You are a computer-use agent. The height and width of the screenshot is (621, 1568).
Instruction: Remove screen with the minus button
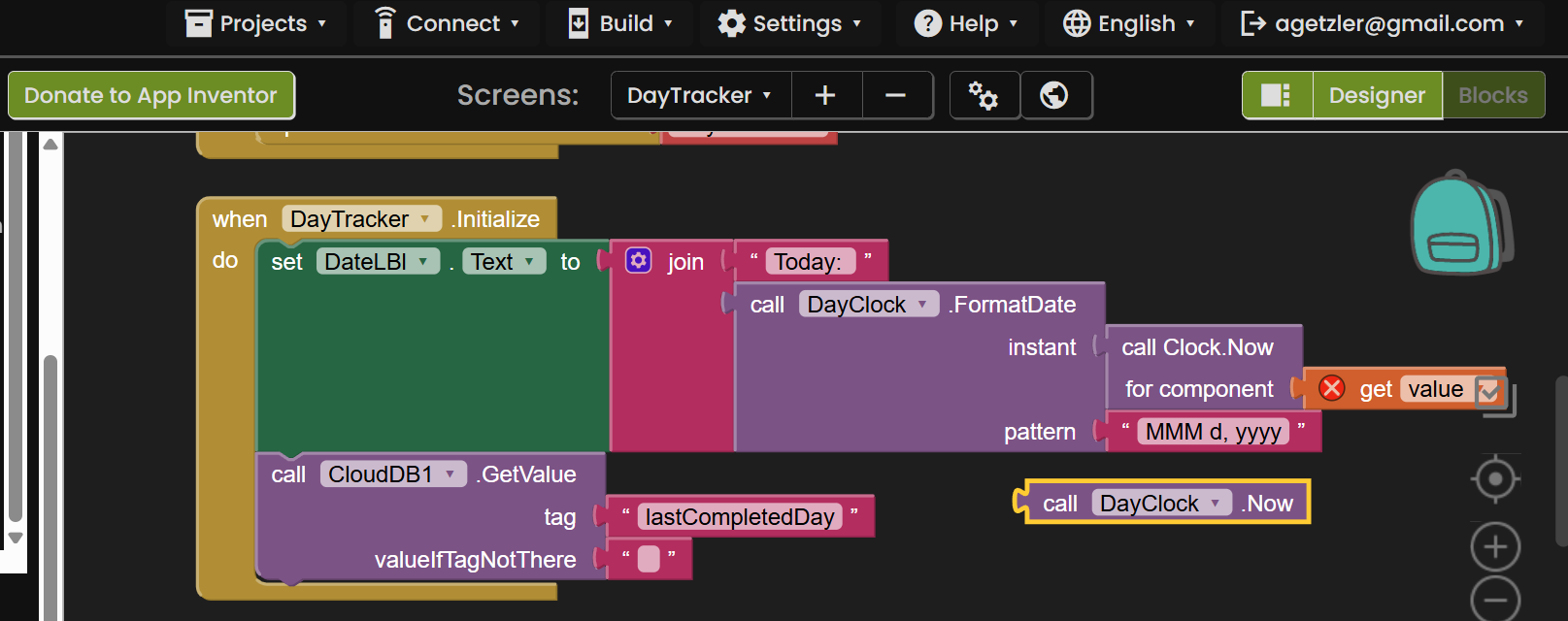(896, 95)
